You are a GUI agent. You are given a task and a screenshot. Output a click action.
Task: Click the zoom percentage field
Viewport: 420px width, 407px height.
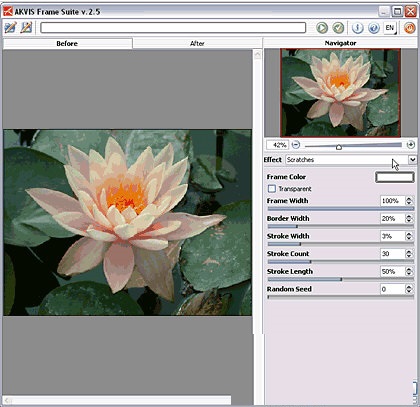tap(277, 145)
